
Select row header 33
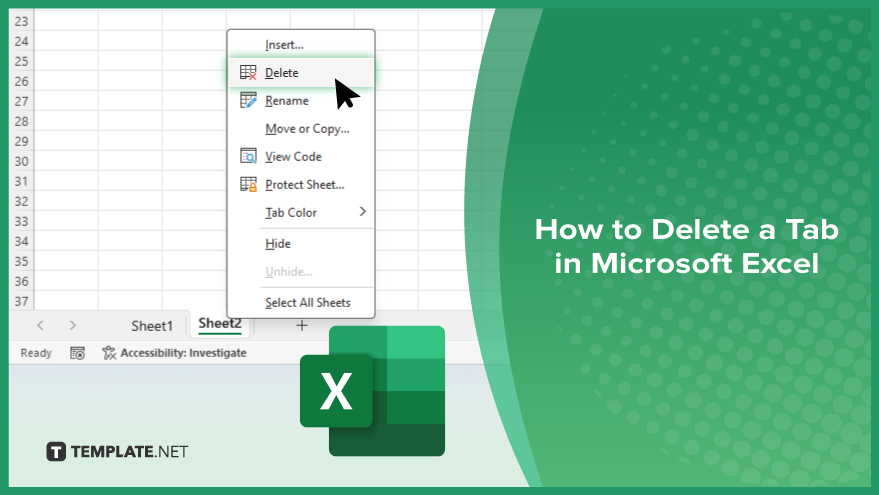pos(21,221)
